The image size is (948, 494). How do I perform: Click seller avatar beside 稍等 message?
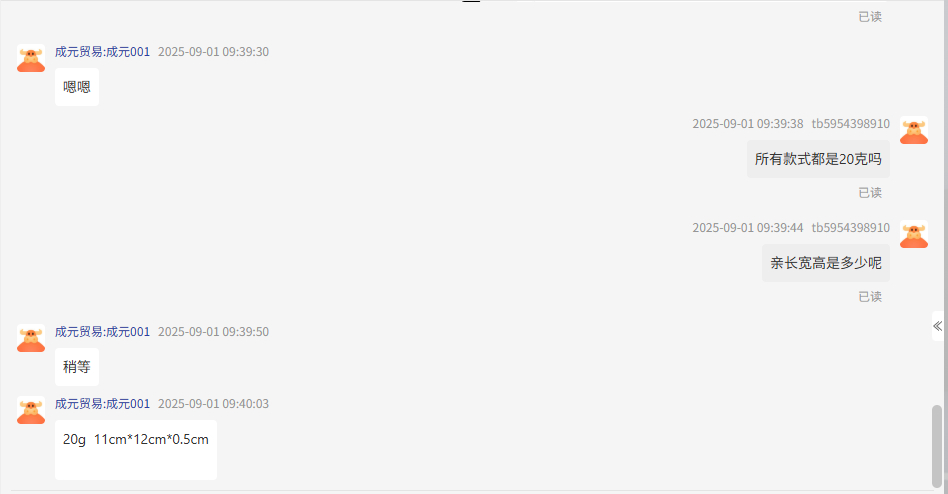click(x=31, y=338)
